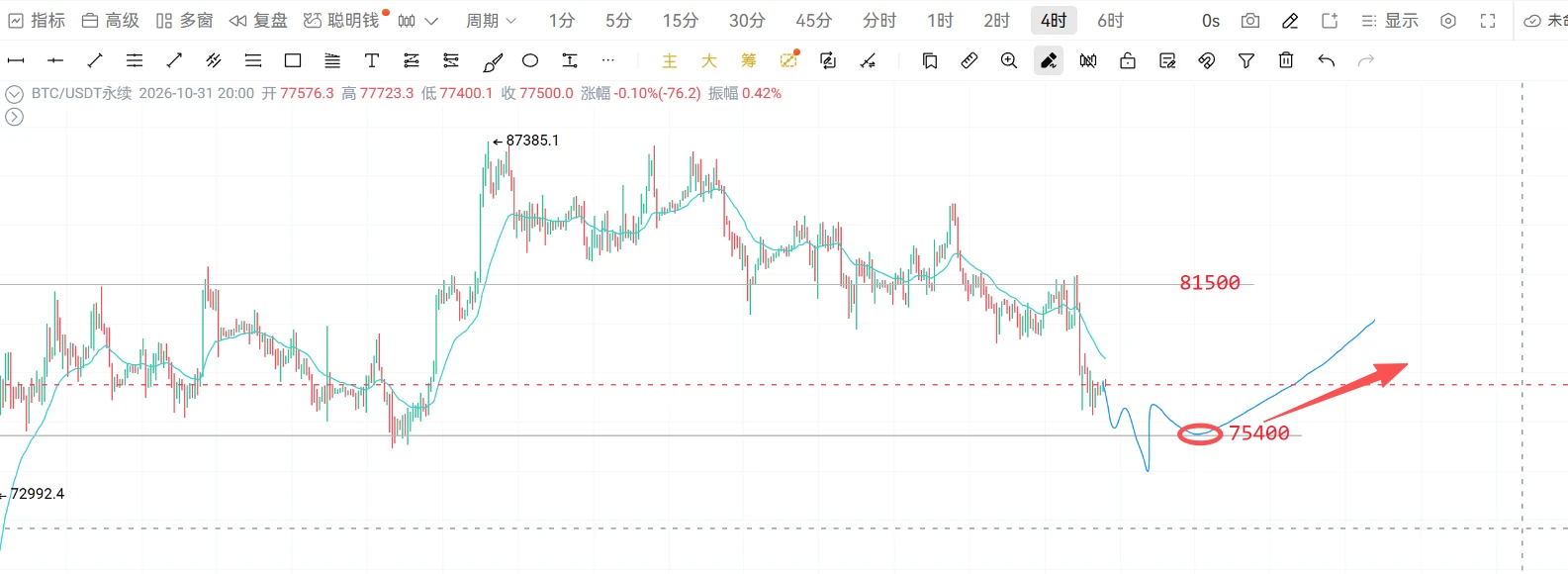Open the 指标 indicators panel

pos(37,21)
